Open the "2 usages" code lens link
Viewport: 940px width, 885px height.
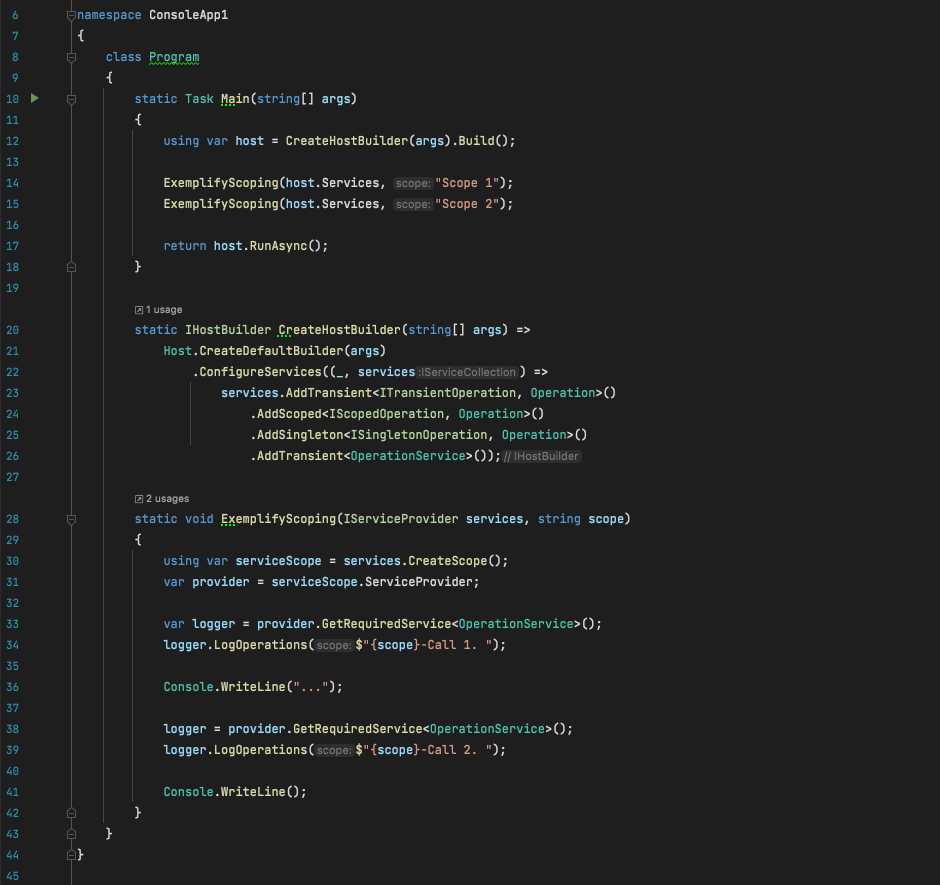tap(162, 499)
